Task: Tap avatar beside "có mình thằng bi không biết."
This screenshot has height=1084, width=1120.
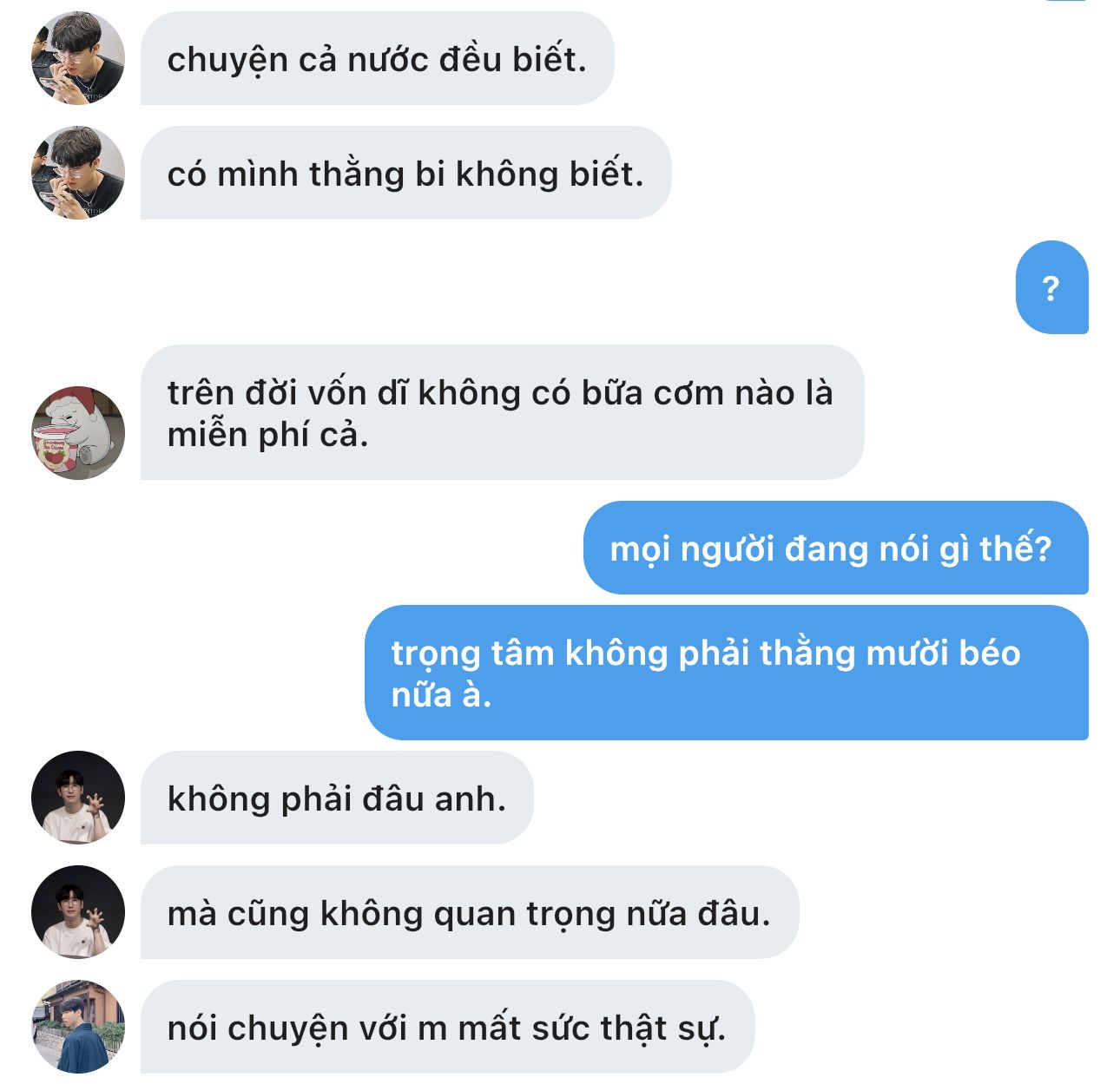Action: click(78, 173)
